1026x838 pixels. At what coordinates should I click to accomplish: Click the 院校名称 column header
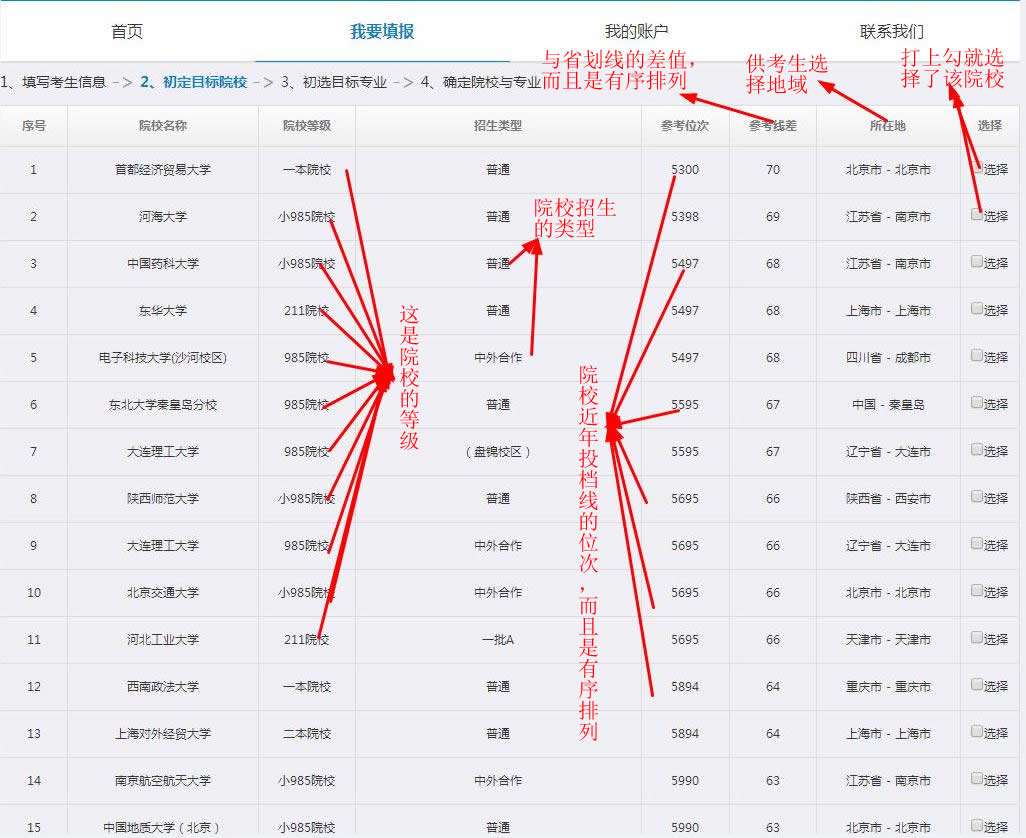click(163, 126)
